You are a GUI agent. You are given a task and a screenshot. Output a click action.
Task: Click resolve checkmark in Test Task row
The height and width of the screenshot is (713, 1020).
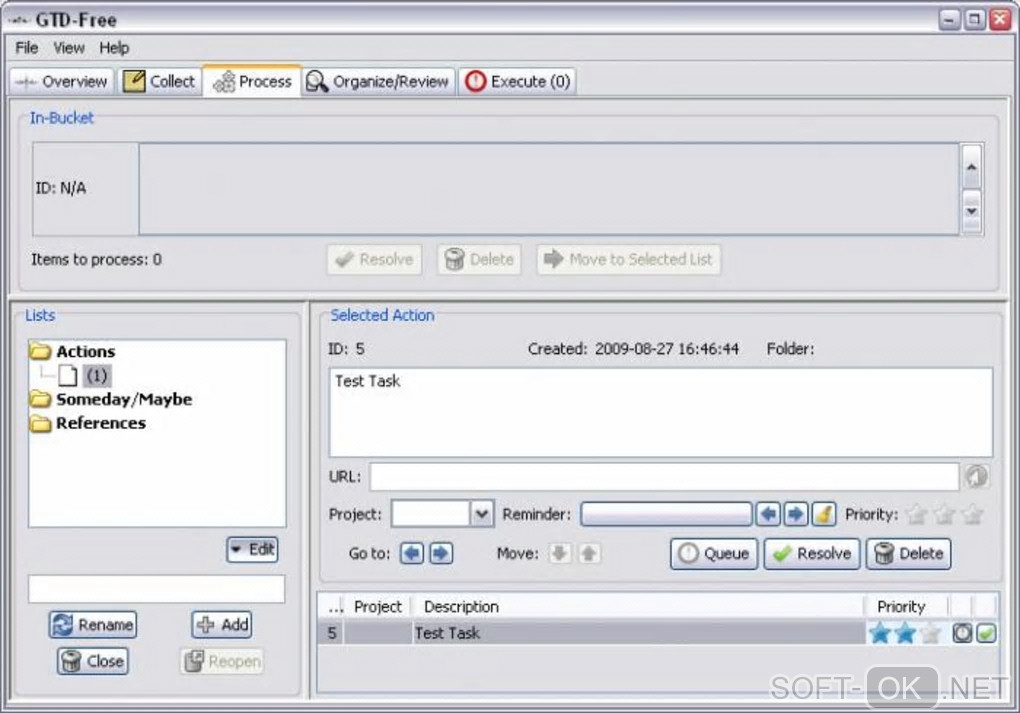986,633
